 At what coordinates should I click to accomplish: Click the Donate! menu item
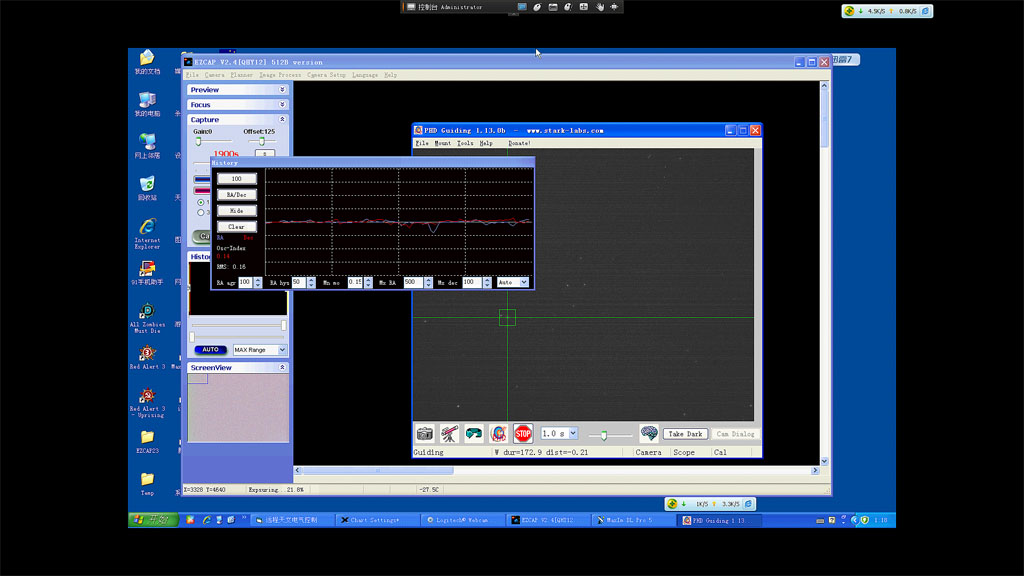(519, 143)
